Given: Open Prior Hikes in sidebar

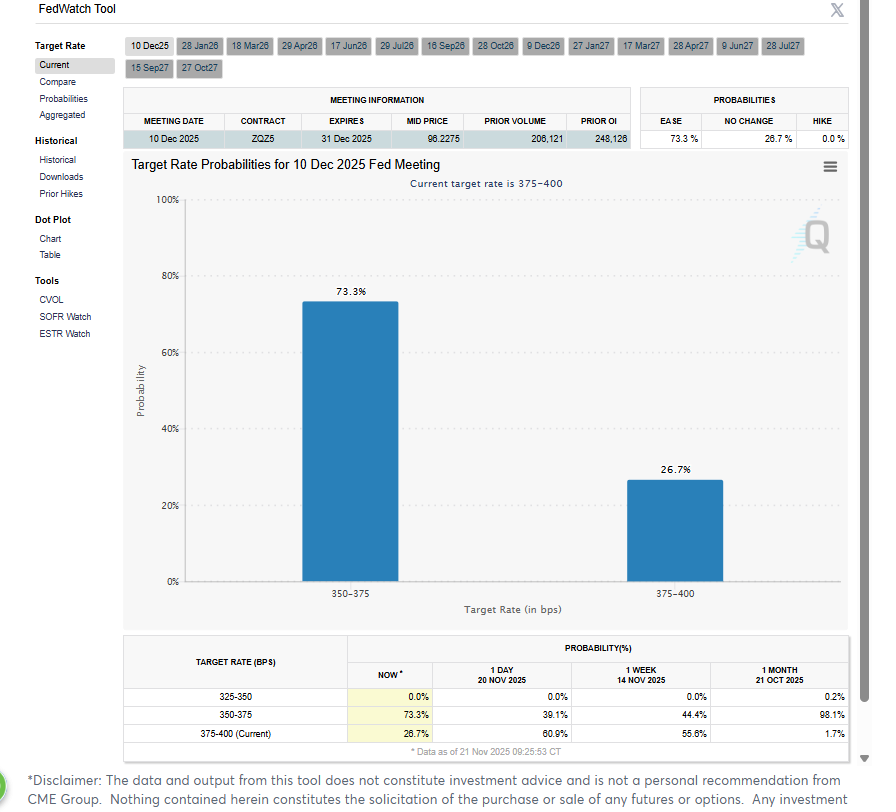Looking at the screenshot, I should (61, 194).
